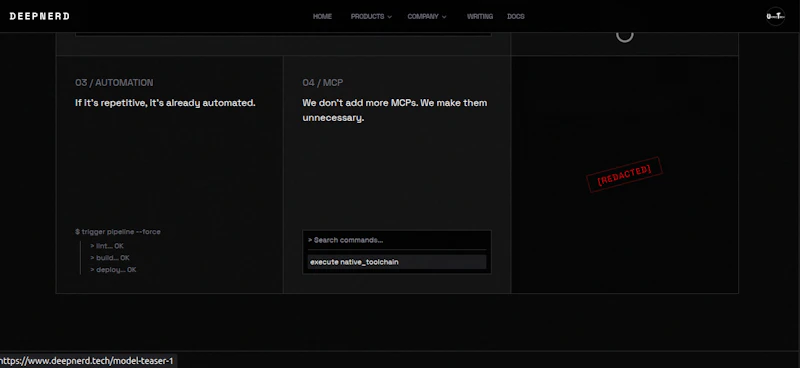800x368 pixels.
Task: Open the Home menu item
Action: (322, 16)
